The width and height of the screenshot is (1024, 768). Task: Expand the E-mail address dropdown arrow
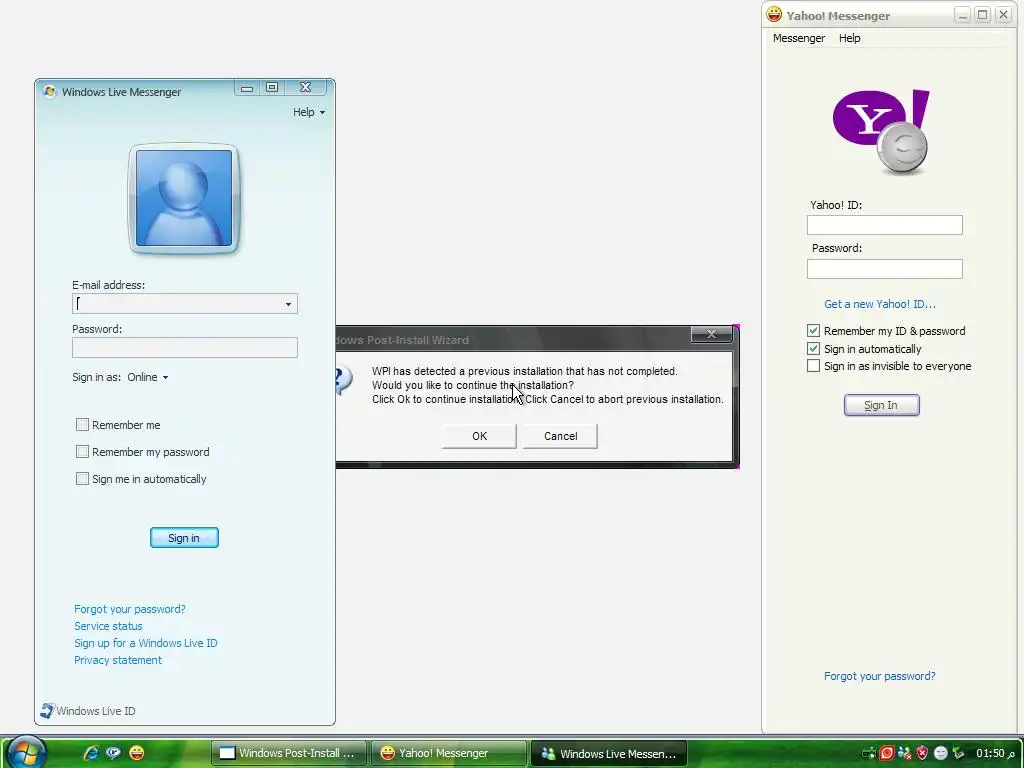288,304
